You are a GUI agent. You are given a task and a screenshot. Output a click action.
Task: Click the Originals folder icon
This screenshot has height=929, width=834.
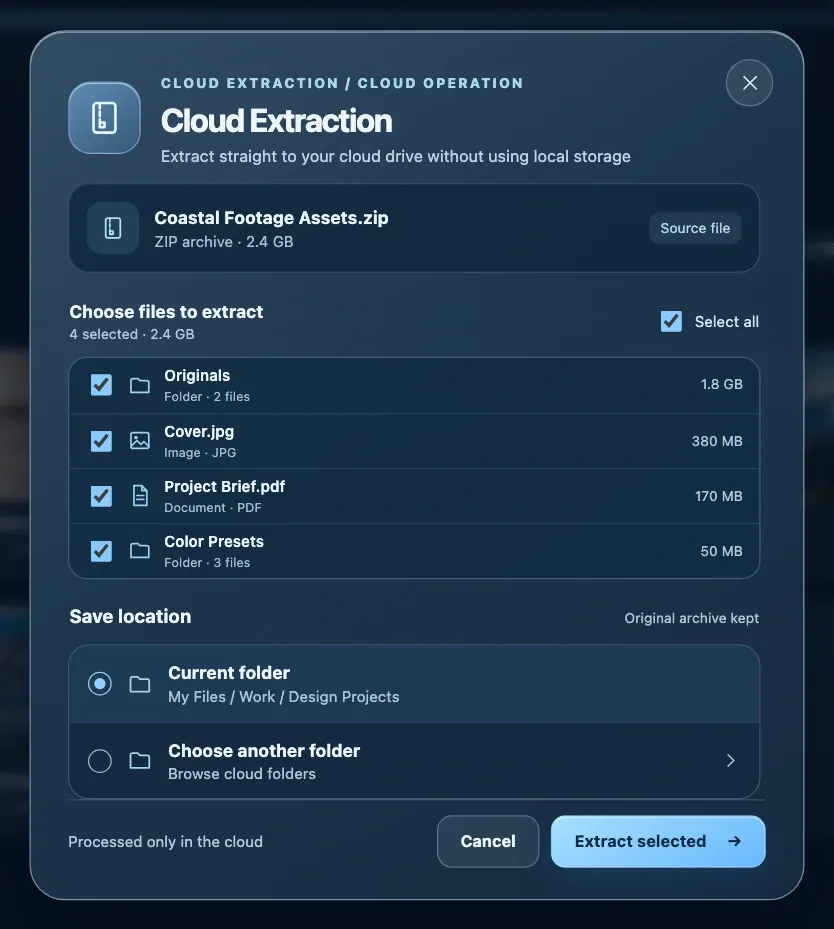pyautogui.click(x=140, y=386)
